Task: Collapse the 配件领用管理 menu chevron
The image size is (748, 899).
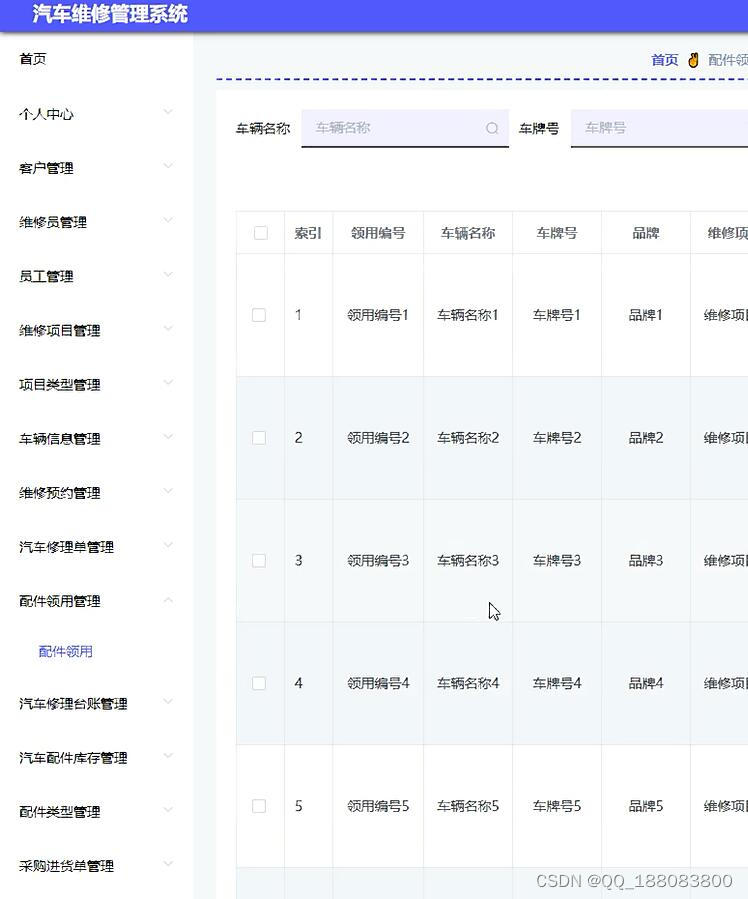Action: pyautogui.click(x=168, y=600)
